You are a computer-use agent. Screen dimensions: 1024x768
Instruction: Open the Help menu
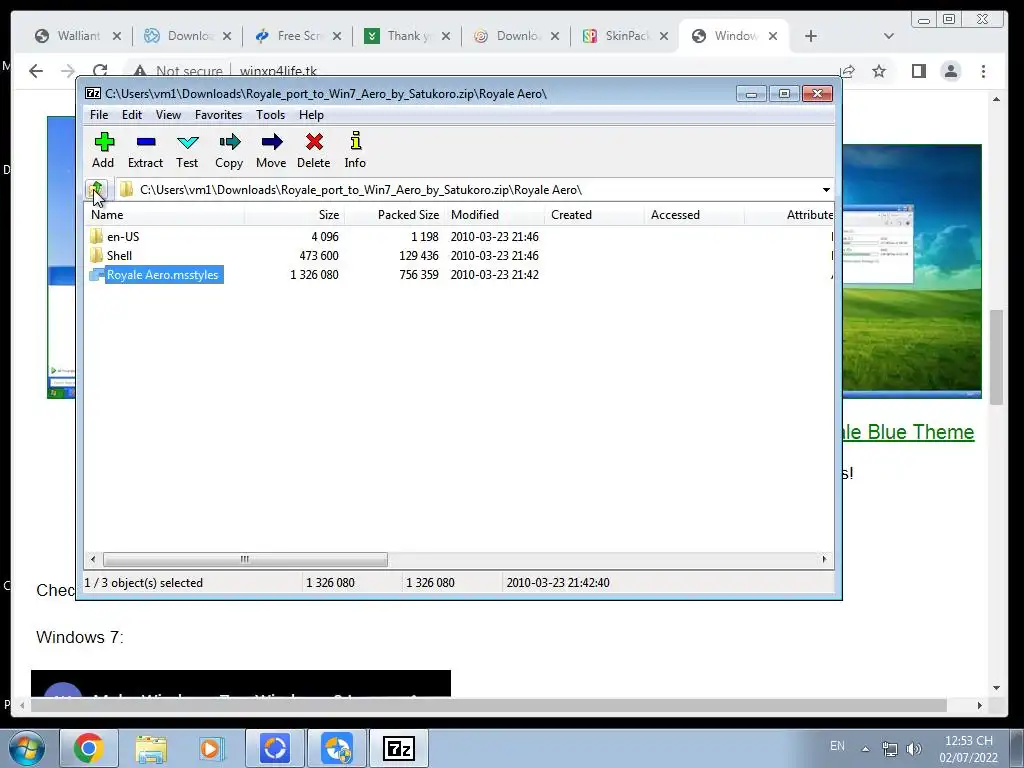click(312, 115)
